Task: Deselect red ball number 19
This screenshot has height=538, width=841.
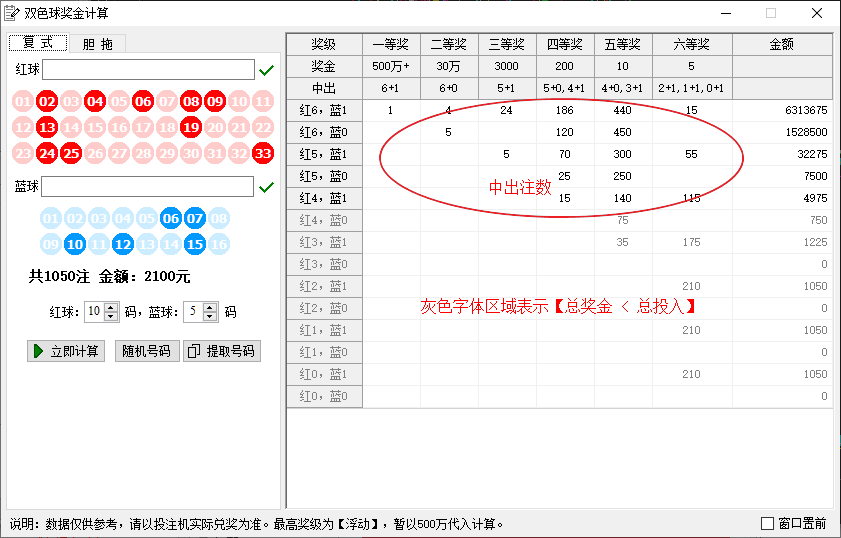Action: [x=191, y=127]
